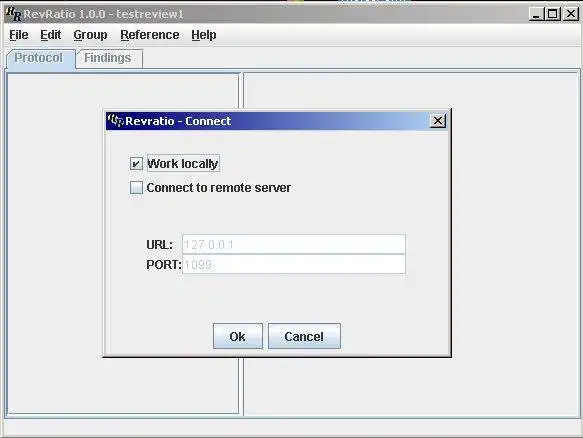583x438 pixels.
Task: Click the Connect to remote server label
Action: [x=219, y=188]
